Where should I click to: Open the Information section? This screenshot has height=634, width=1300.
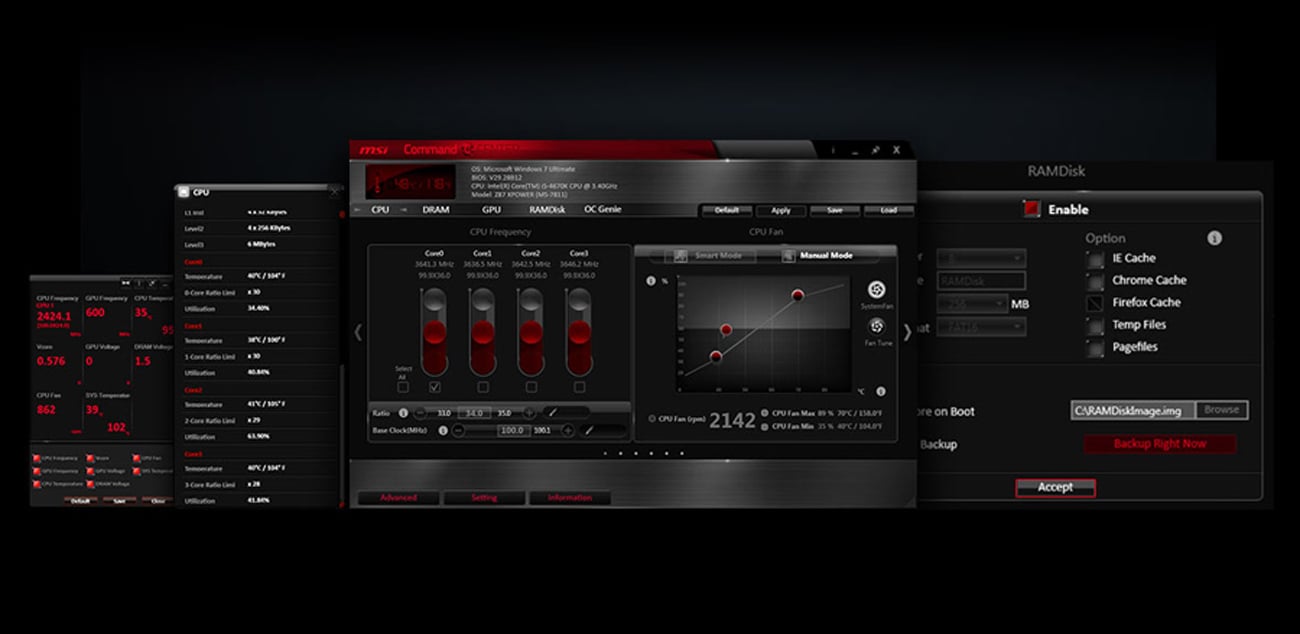pyautogui.click(x=570, y=497)
